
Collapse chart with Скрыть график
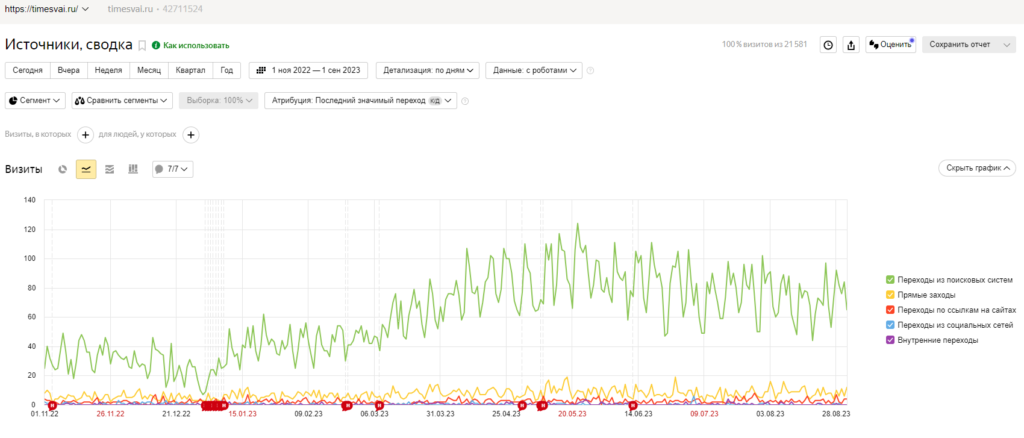coord(977,168)
